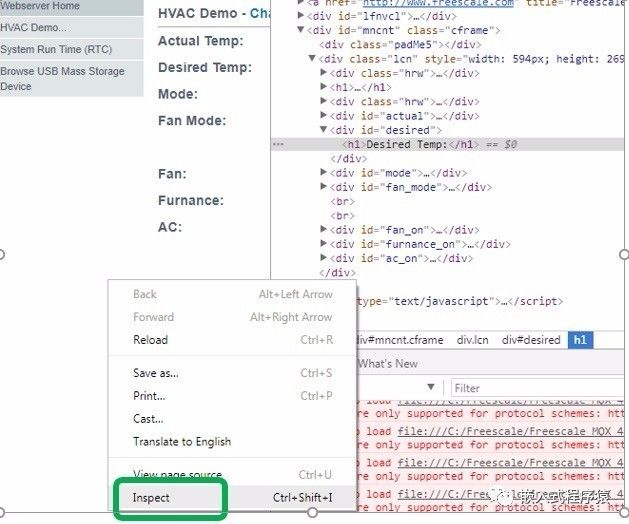Collapse the div class="lcn" node
Viewport: 629px width, 524px height.
(312, 58)
